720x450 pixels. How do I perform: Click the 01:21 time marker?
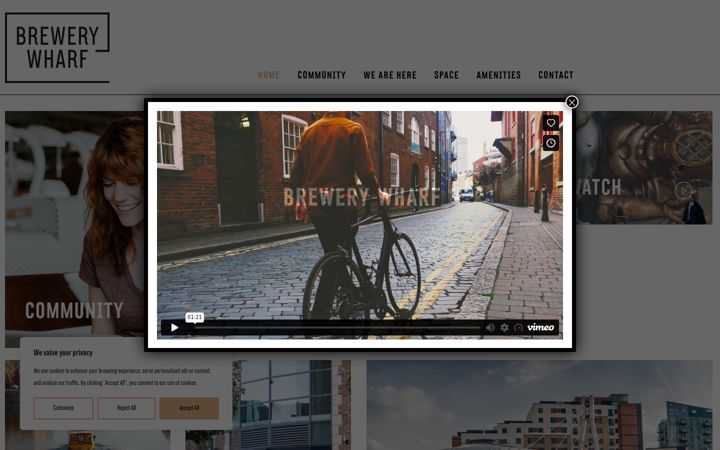(195, 317)
